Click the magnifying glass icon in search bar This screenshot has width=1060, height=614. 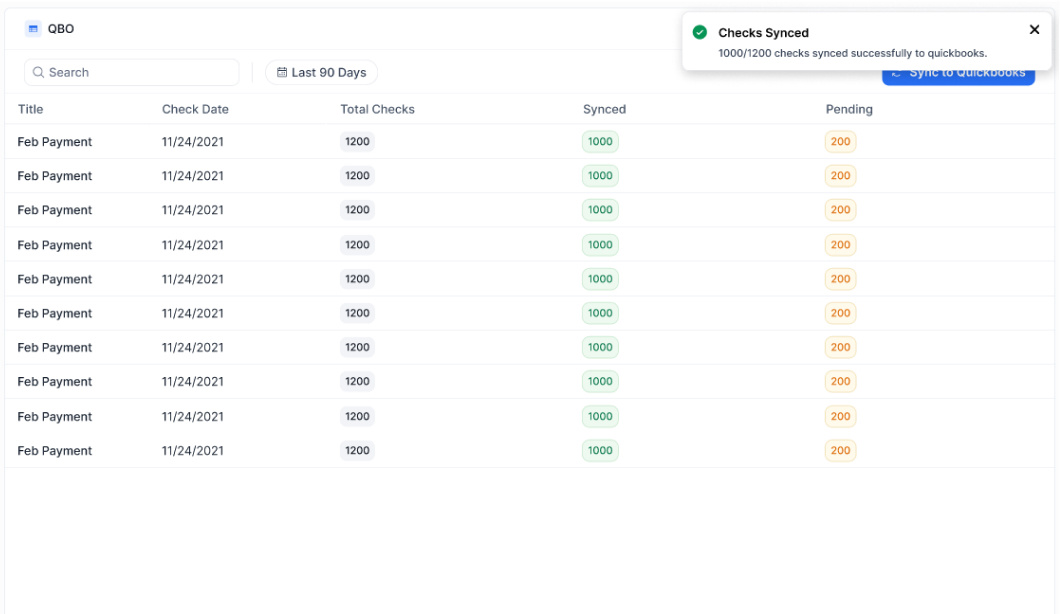pos(38,72)
